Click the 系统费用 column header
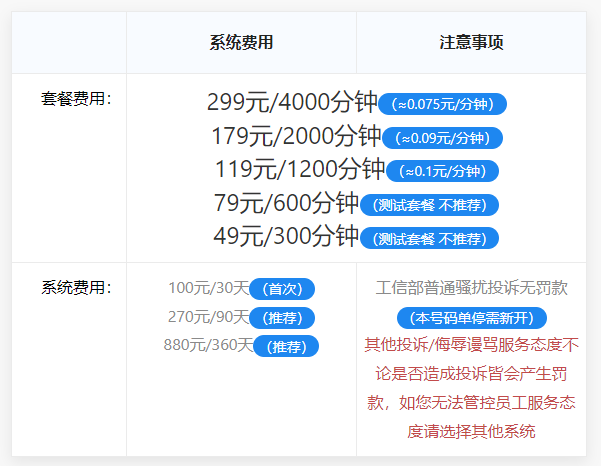Image resolution: width=601 pixels, height=466 pixels. (241, 42)
